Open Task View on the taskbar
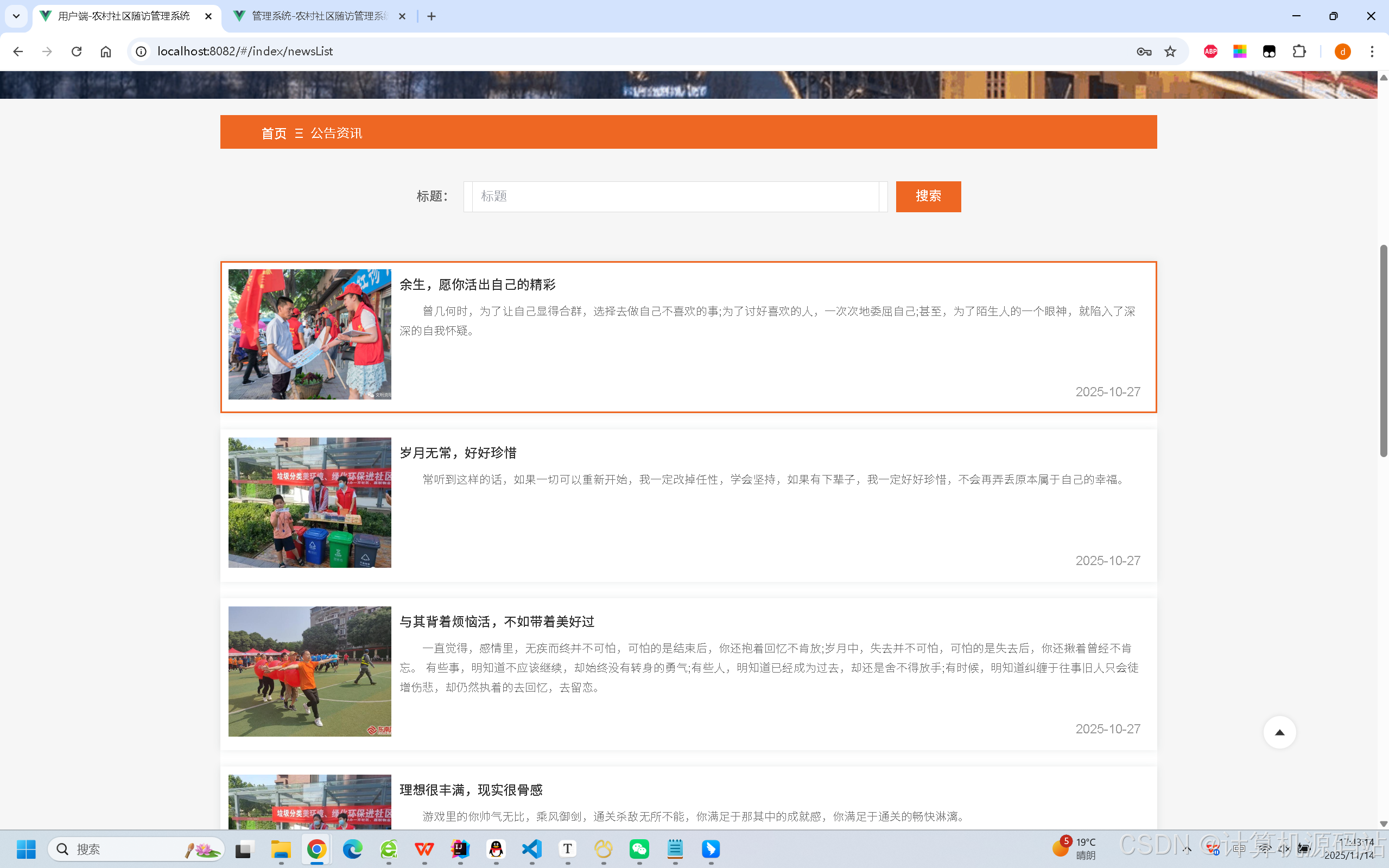 [243, 848]
